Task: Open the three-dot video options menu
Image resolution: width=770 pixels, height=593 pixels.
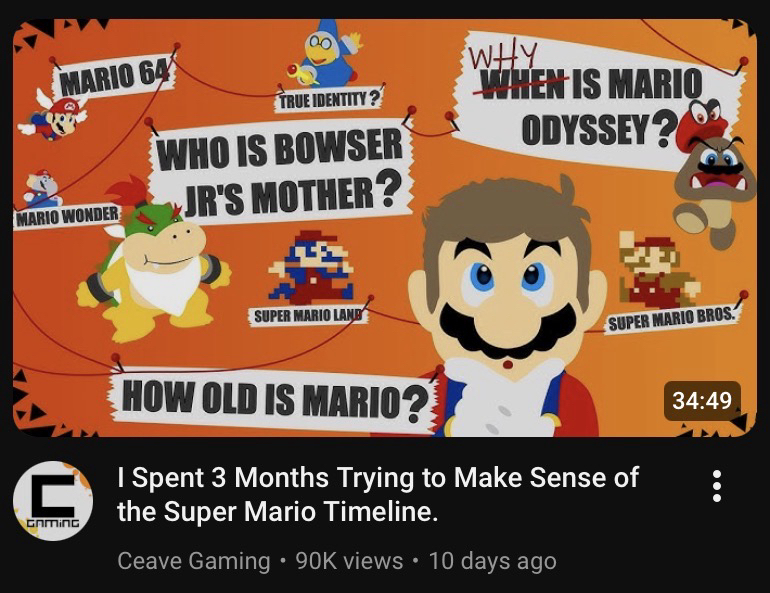Action: click(x=716, y=485)
